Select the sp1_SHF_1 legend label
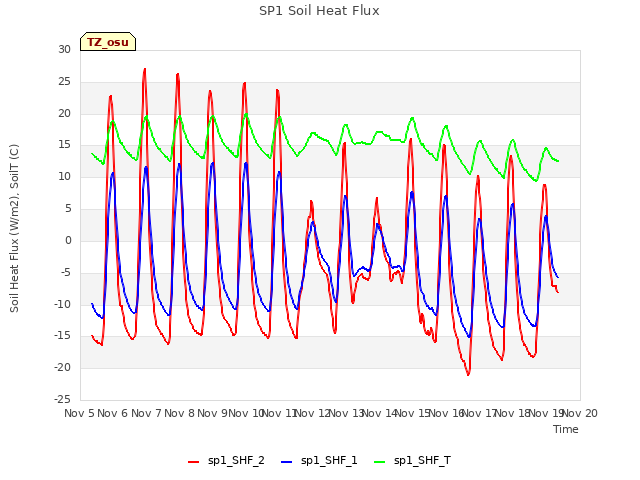Screen dimensions: 640x480 [329, 461]
